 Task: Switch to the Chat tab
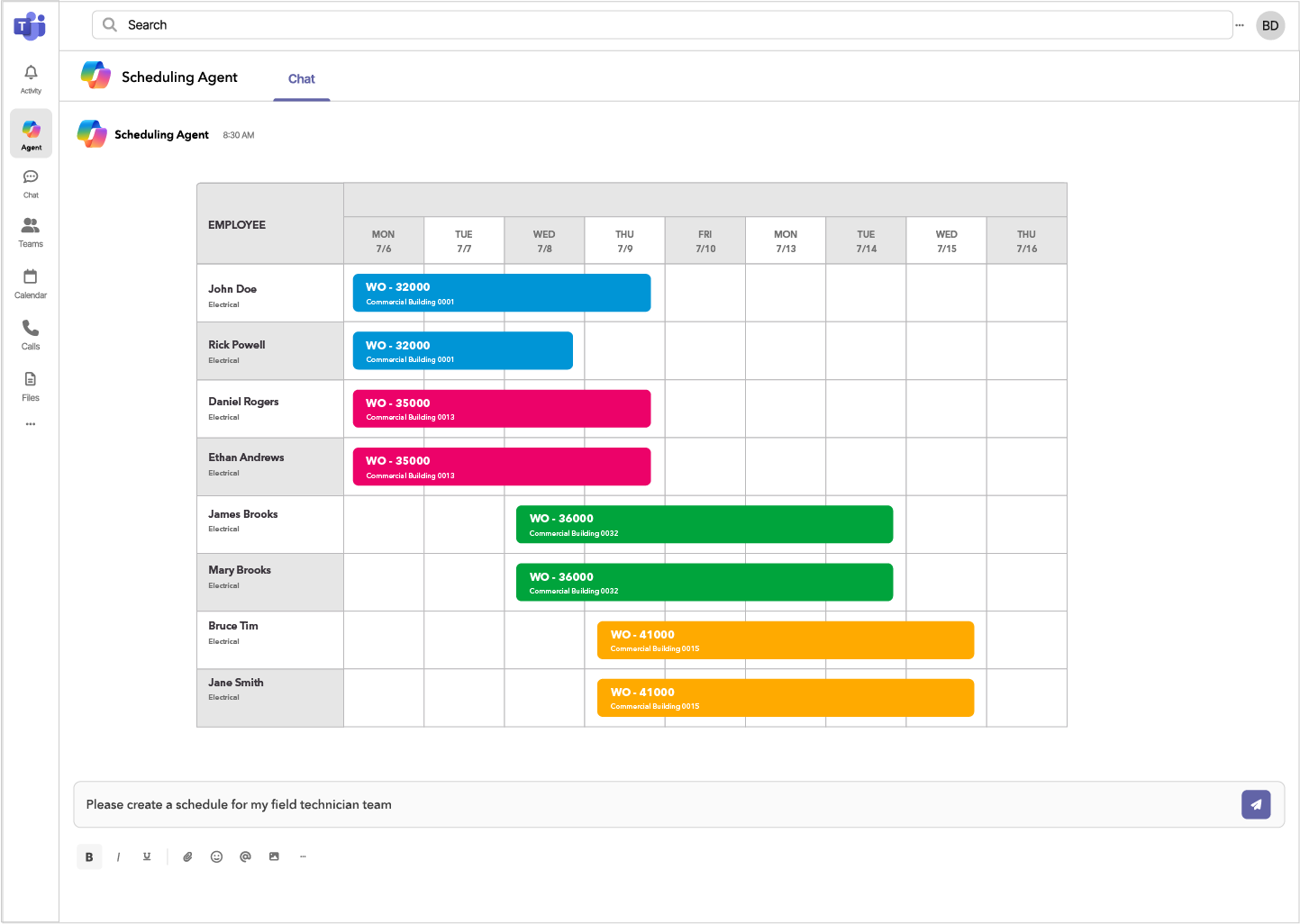302,79
